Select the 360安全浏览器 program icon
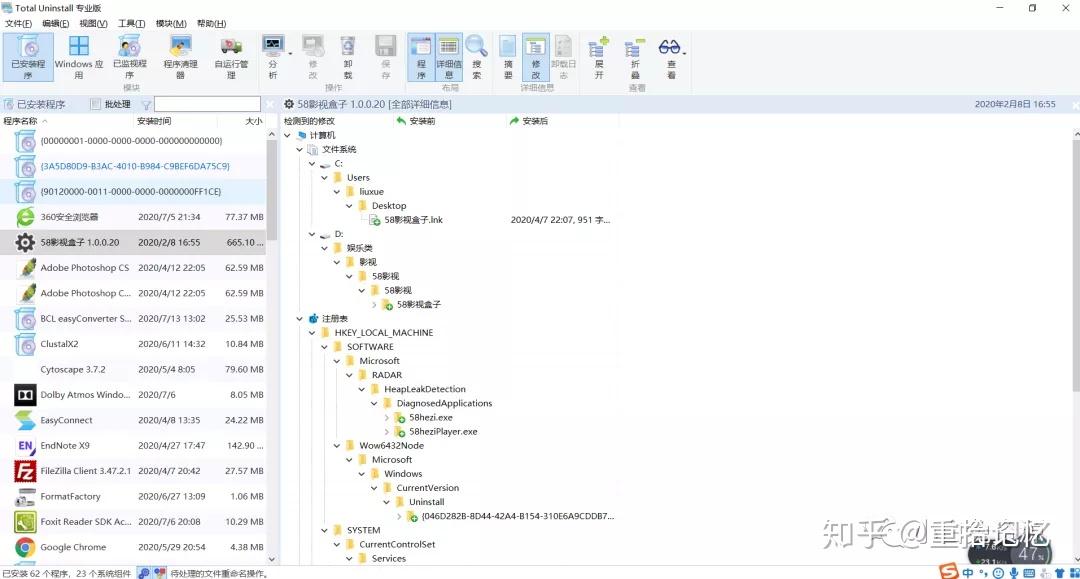Viewport: 1080px width, 579px height. (x=25, y=217)
